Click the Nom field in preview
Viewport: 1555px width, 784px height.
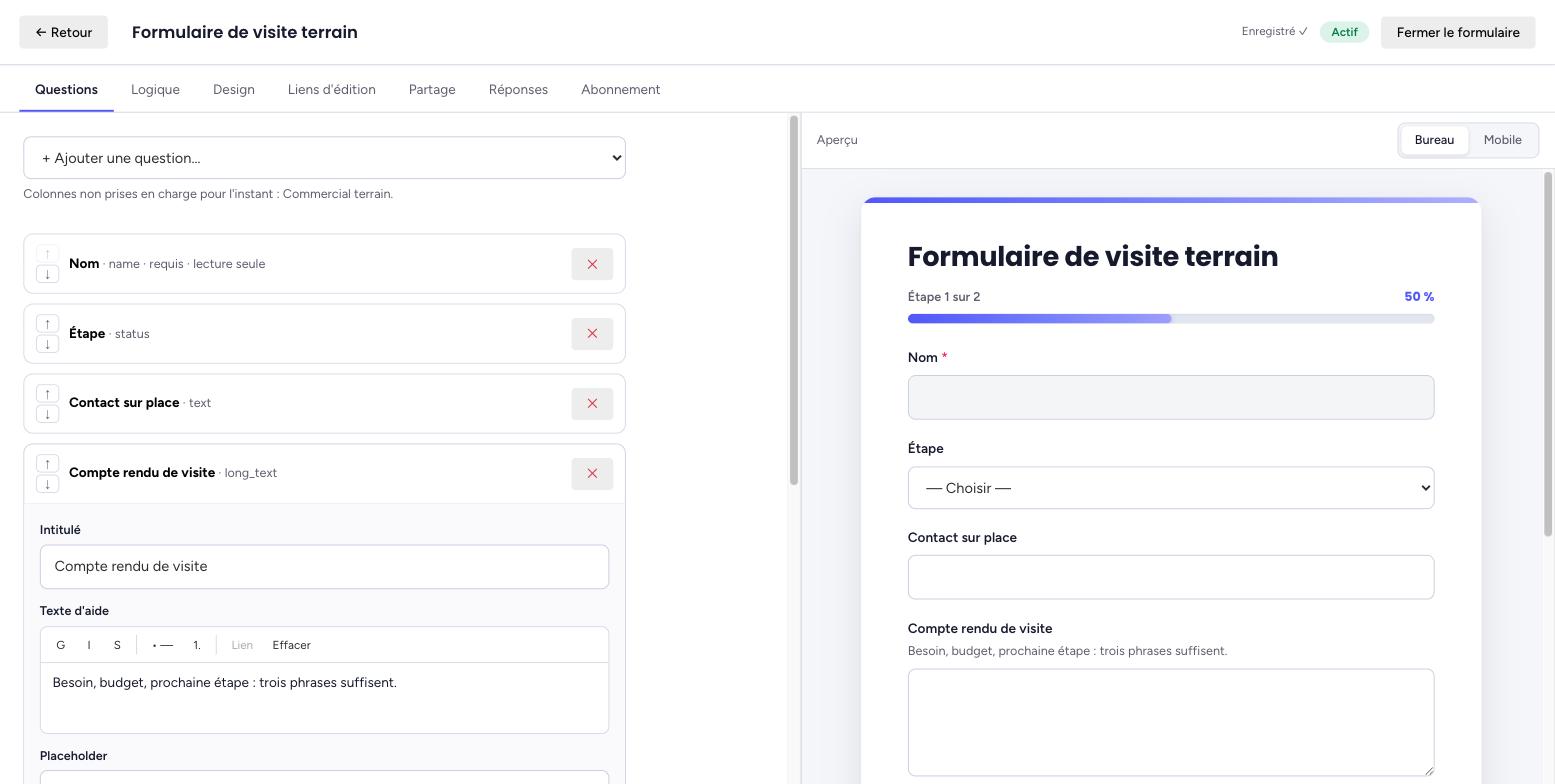pos(1171,397)
